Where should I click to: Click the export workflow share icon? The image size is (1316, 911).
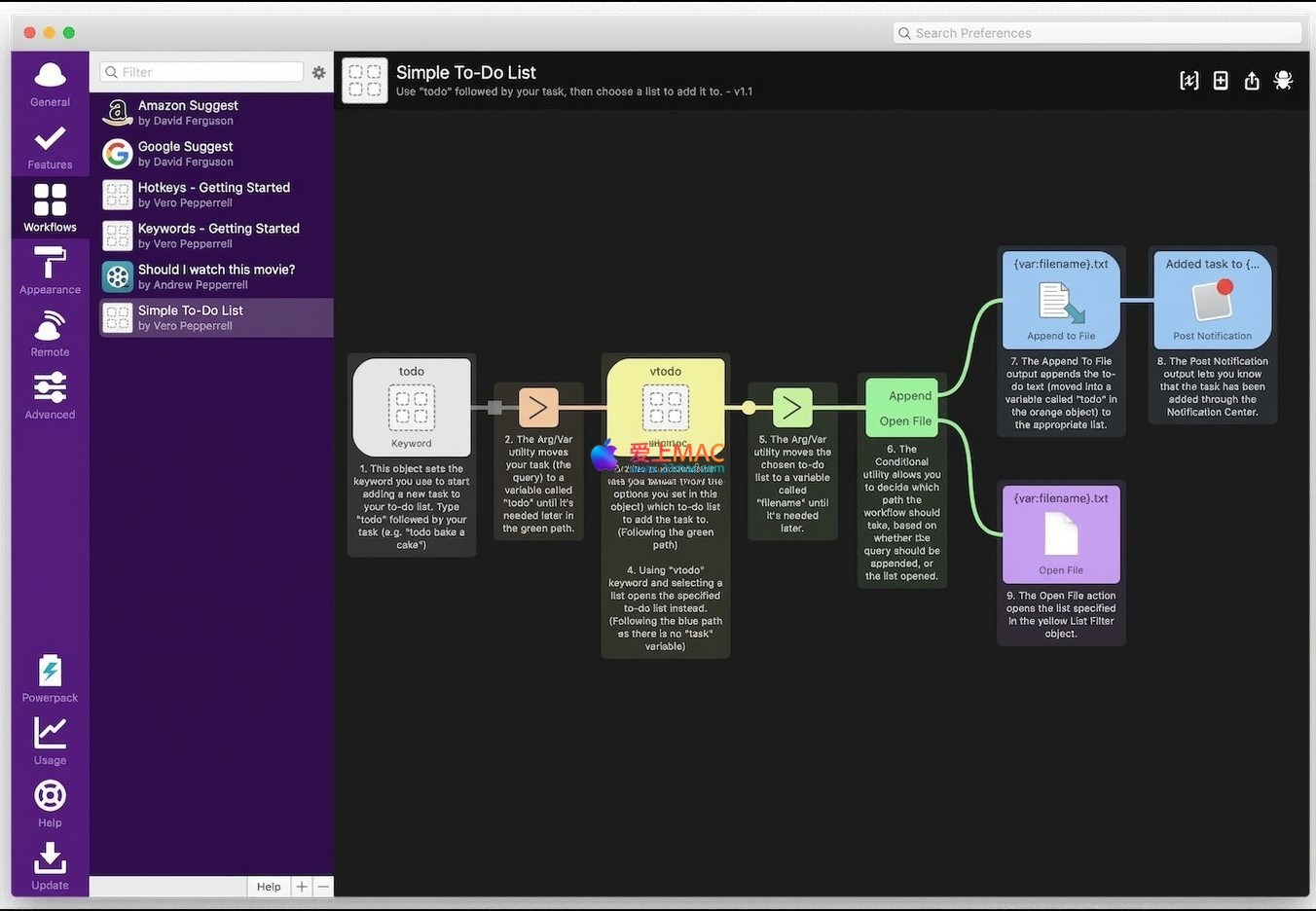coord(1252,81)
